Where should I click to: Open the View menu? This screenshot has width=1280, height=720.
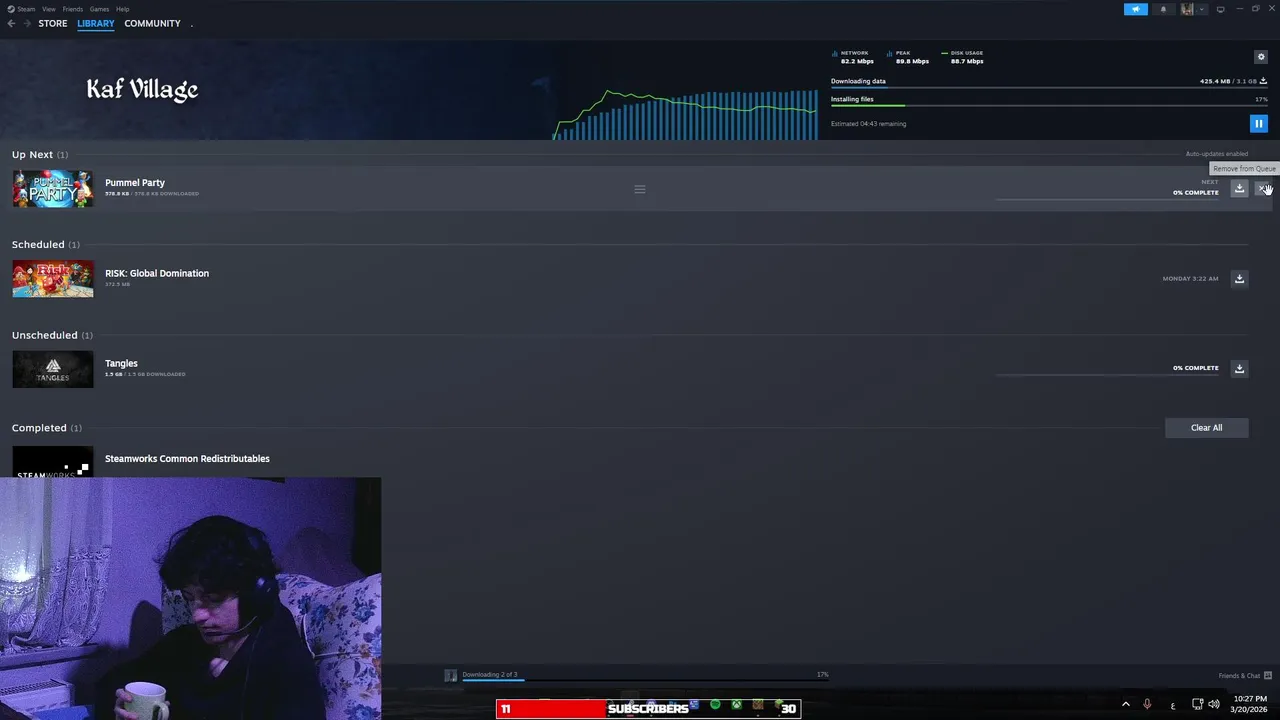49,9
